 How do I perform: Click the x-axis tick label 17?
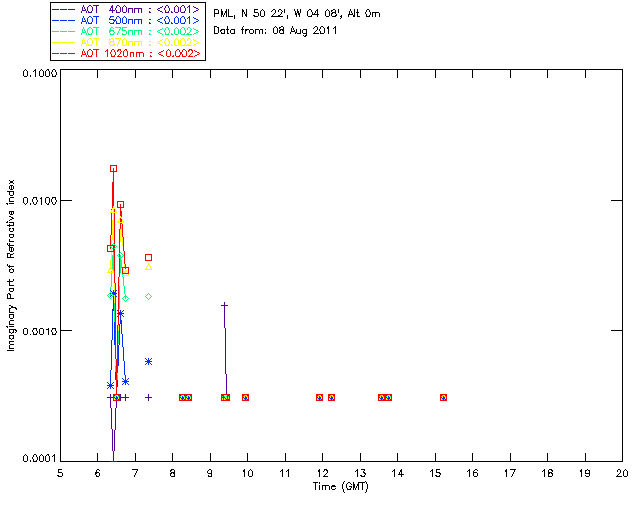click(510, 473)
